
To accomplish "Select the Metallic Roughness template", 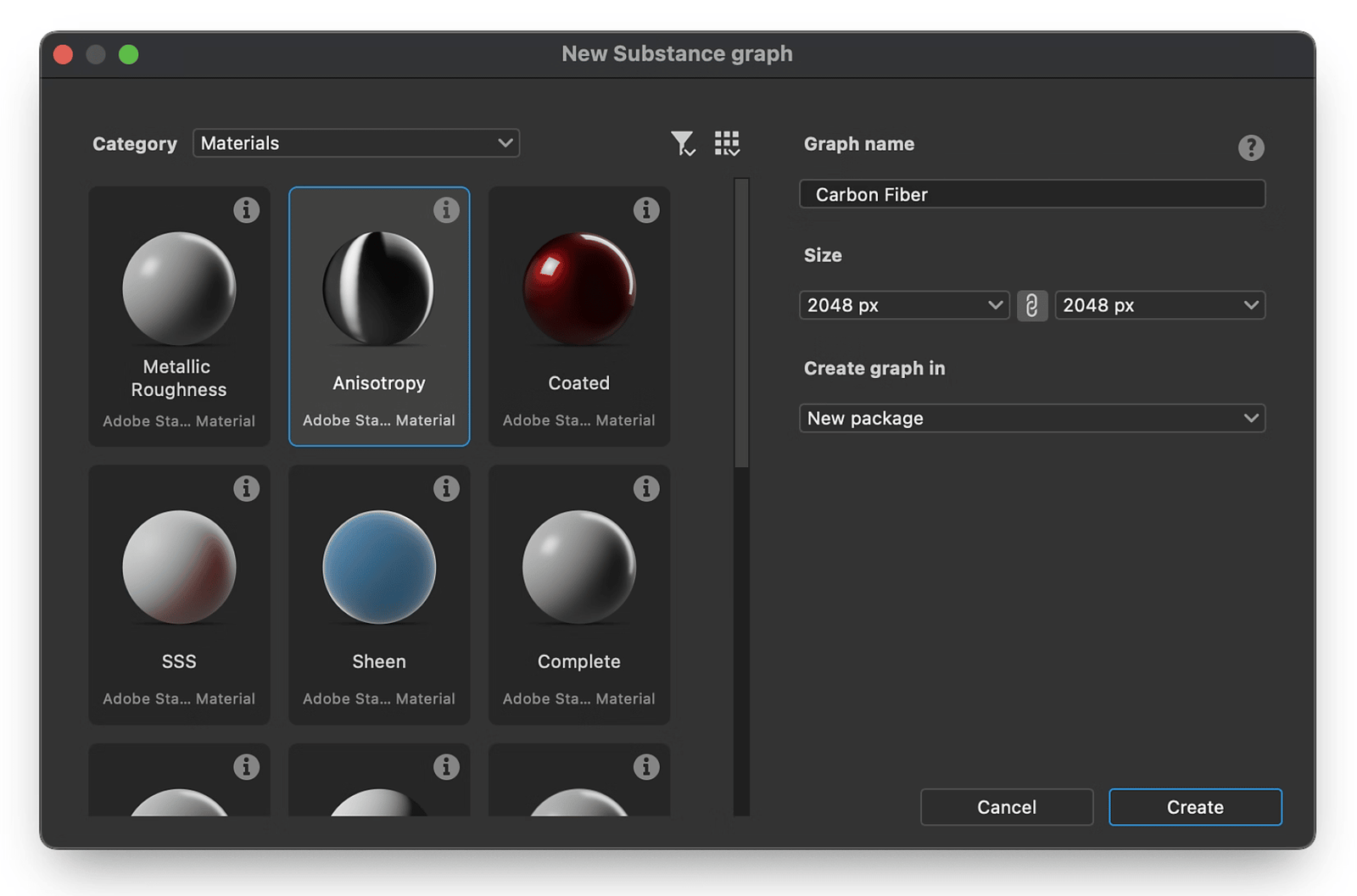I will coord(179,316).
